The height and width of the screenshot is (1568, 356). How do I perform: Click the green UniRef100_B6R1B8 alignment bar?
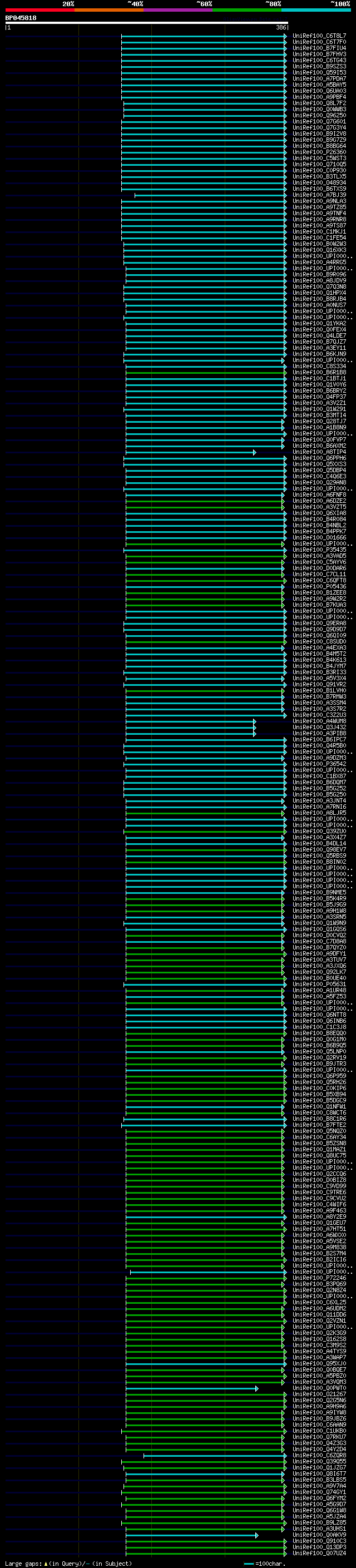[206, 373]
